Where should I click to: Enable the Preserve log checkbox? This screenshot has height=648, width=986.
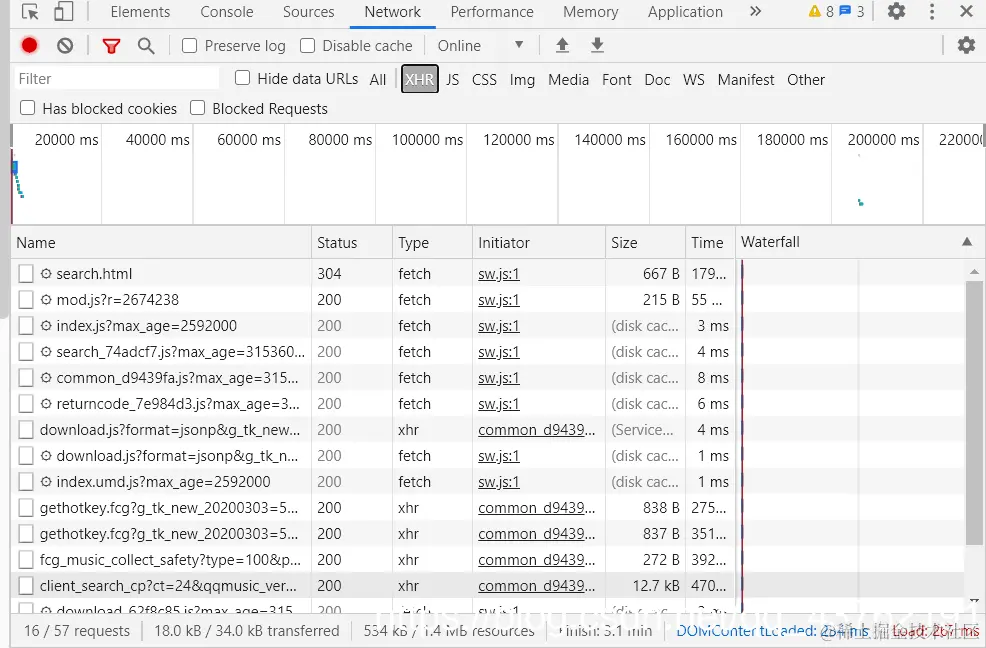pos(189,46)
